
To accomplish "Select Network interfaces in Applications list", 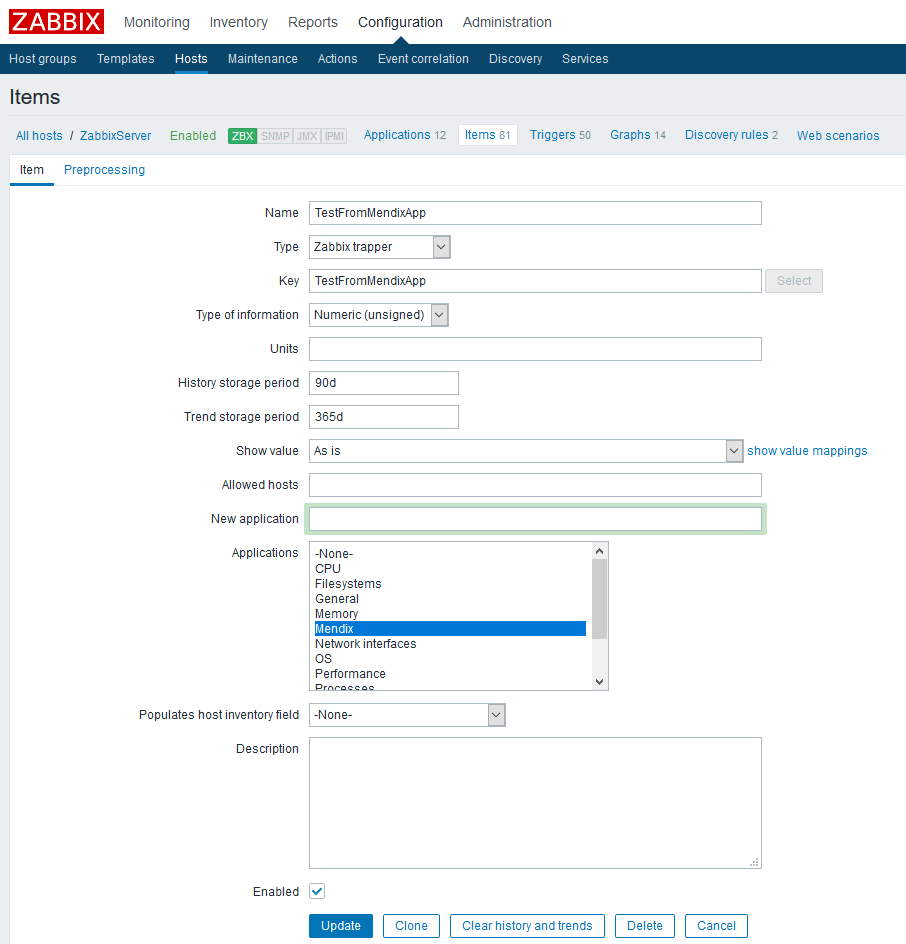I will coord(366,644).
